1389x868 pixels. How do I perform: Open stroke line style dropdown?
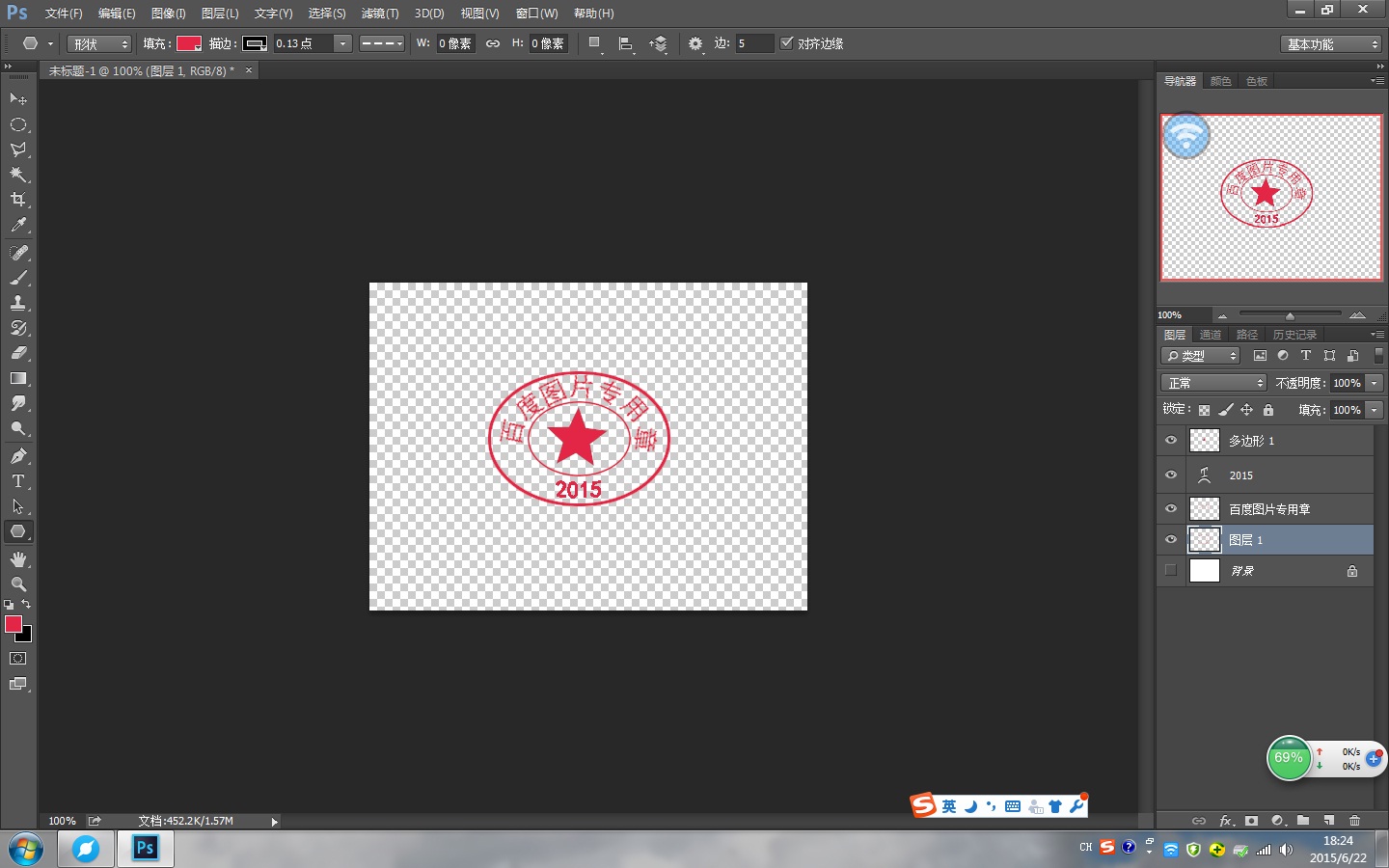[382, 43]
